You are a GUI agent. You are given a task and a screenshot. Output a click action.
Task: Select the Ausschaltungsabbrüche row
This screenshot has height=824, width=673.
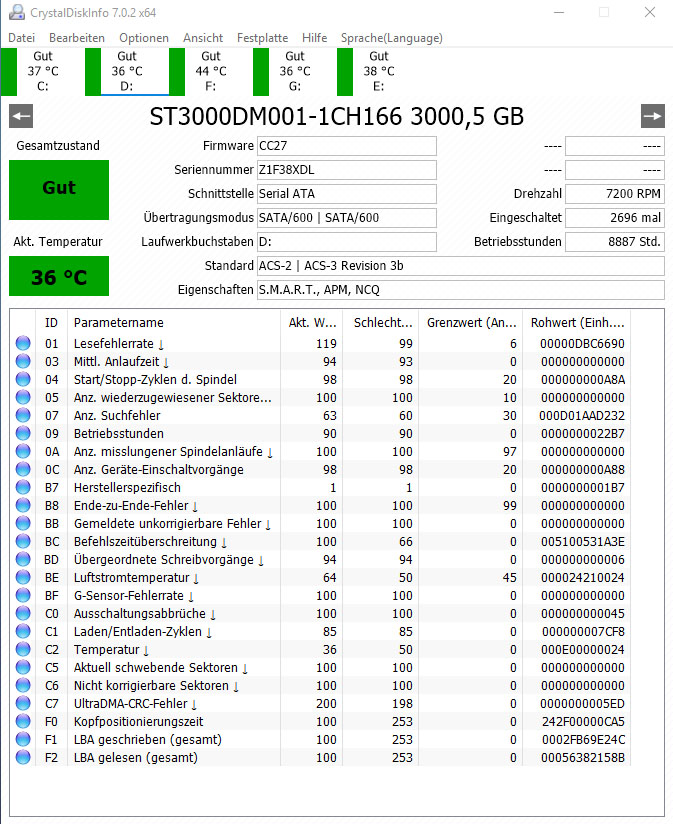point(320,613)
